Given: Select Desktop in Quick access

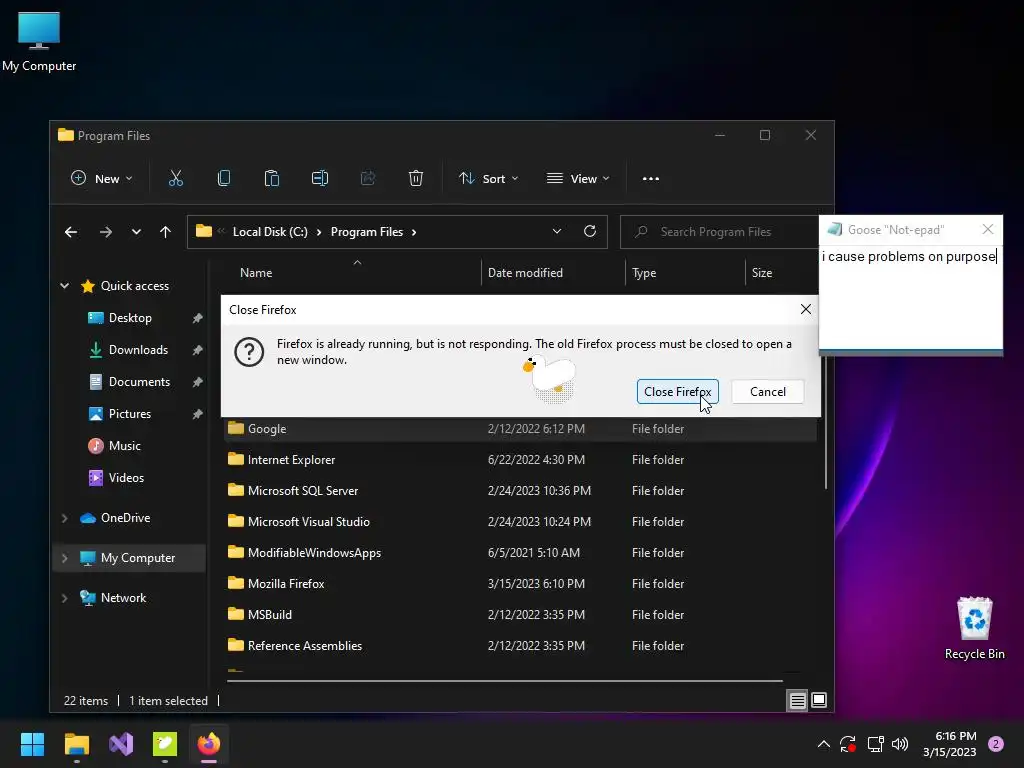Looking at the screenshot, I should pyautogui.click(x=130, y=318).
